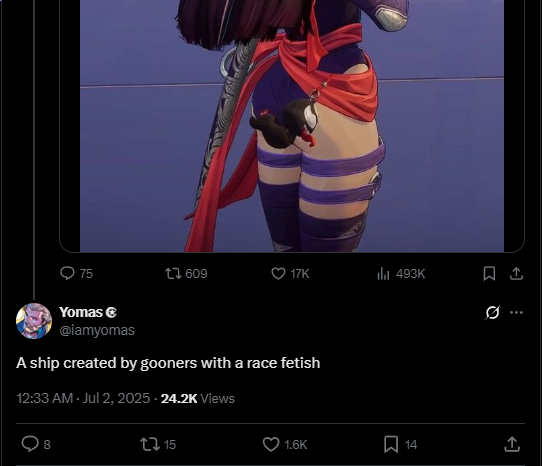This screenshot has width=542, height=466.
Task: Like the parent tweet with 17K likes
Action: coord(290,273)
